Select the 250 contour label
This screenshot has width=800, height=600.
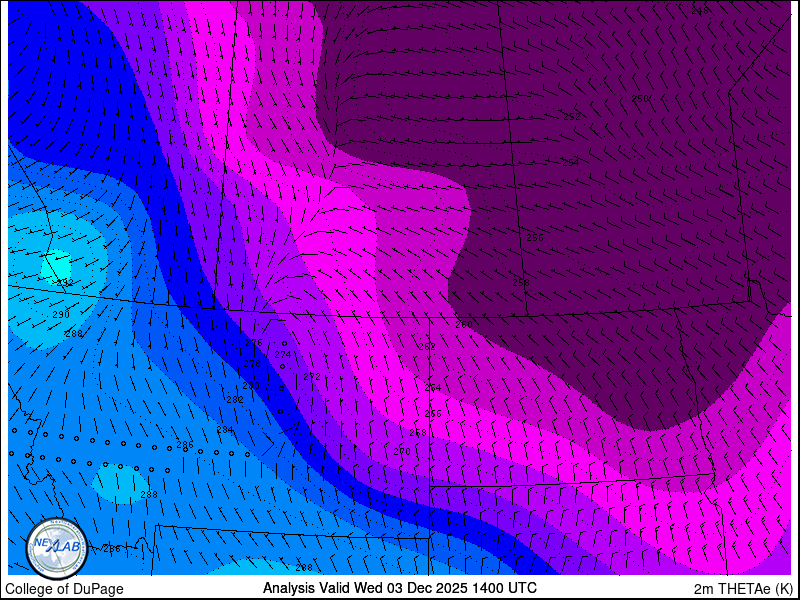coord(640,99)
